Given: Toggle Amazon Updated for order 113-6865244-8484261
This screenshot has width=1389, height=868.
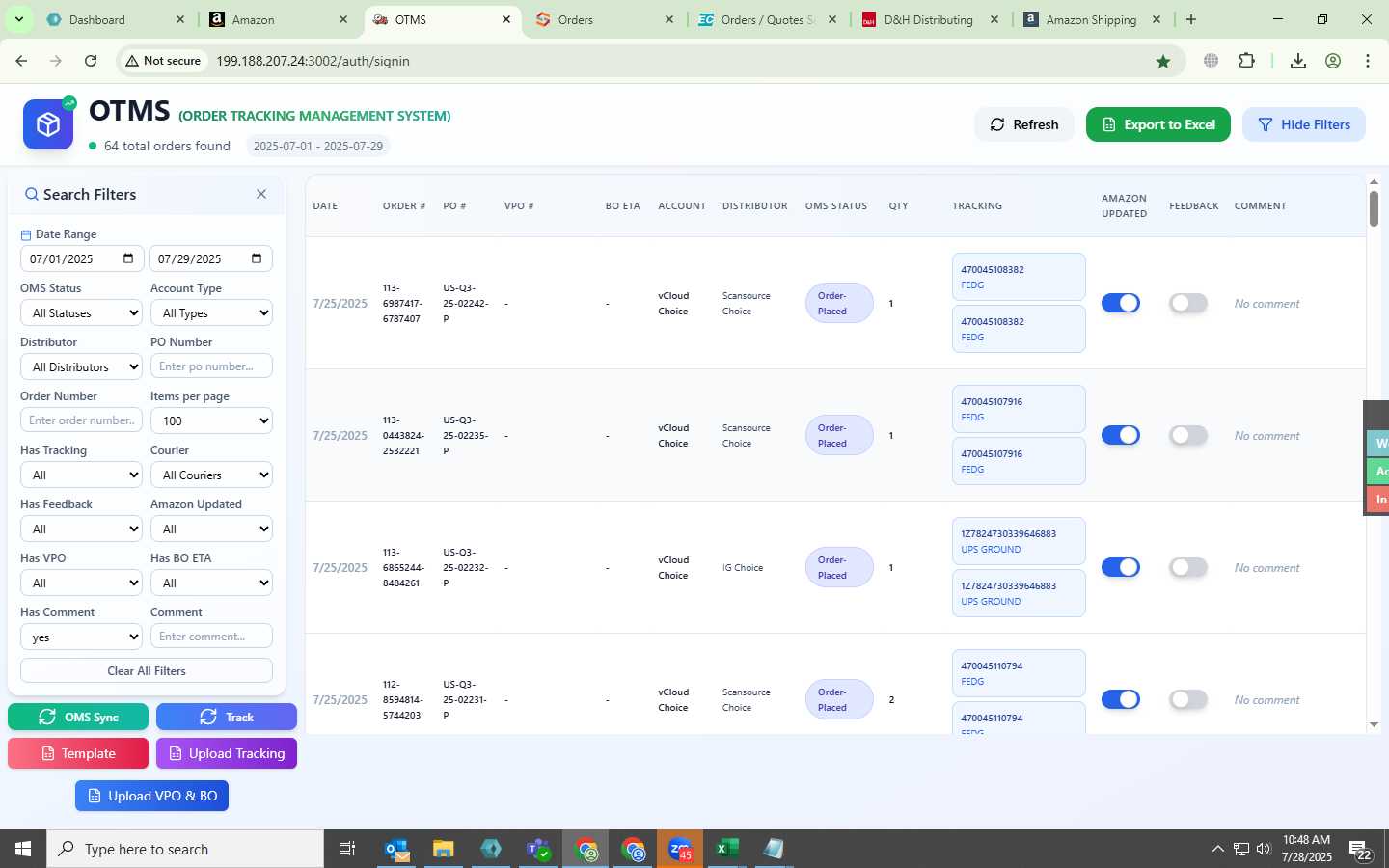Looking at the screenshot, I should point(1121,567).
